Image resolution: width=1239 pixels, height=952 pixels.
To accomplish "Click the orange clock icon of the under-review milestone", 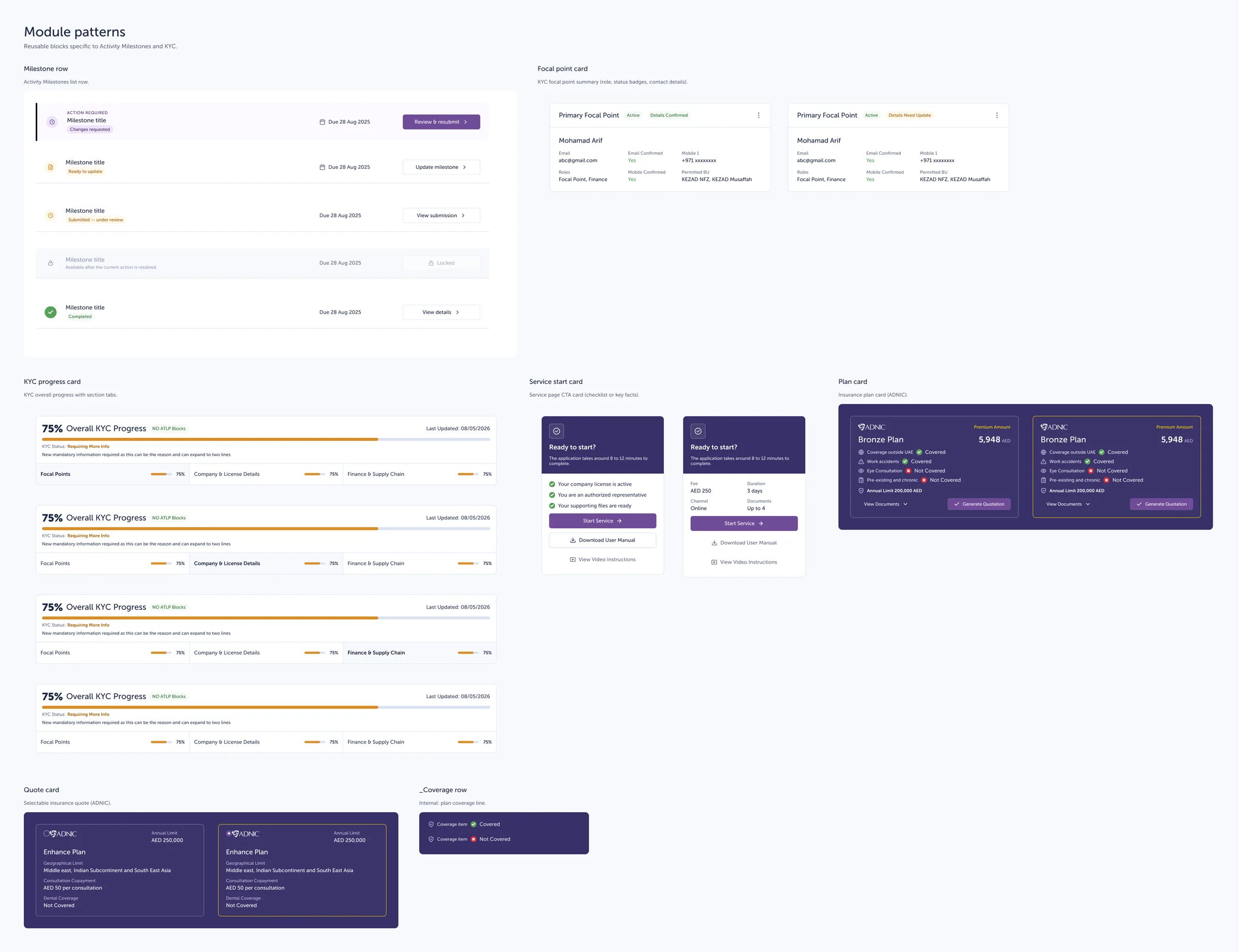I will pyautogui.click(x=51, y=215).
